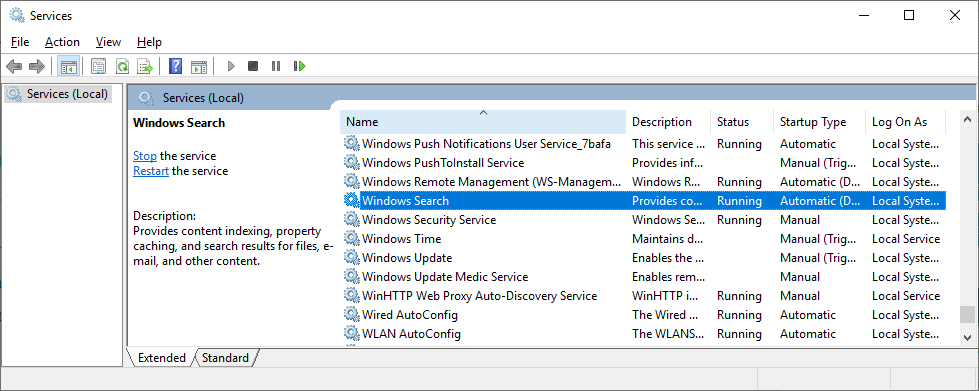Click gear icon beside Windows Push Notifications service
Image resolution: width=979 pixels, height=391 pixels.
point(352,144)
